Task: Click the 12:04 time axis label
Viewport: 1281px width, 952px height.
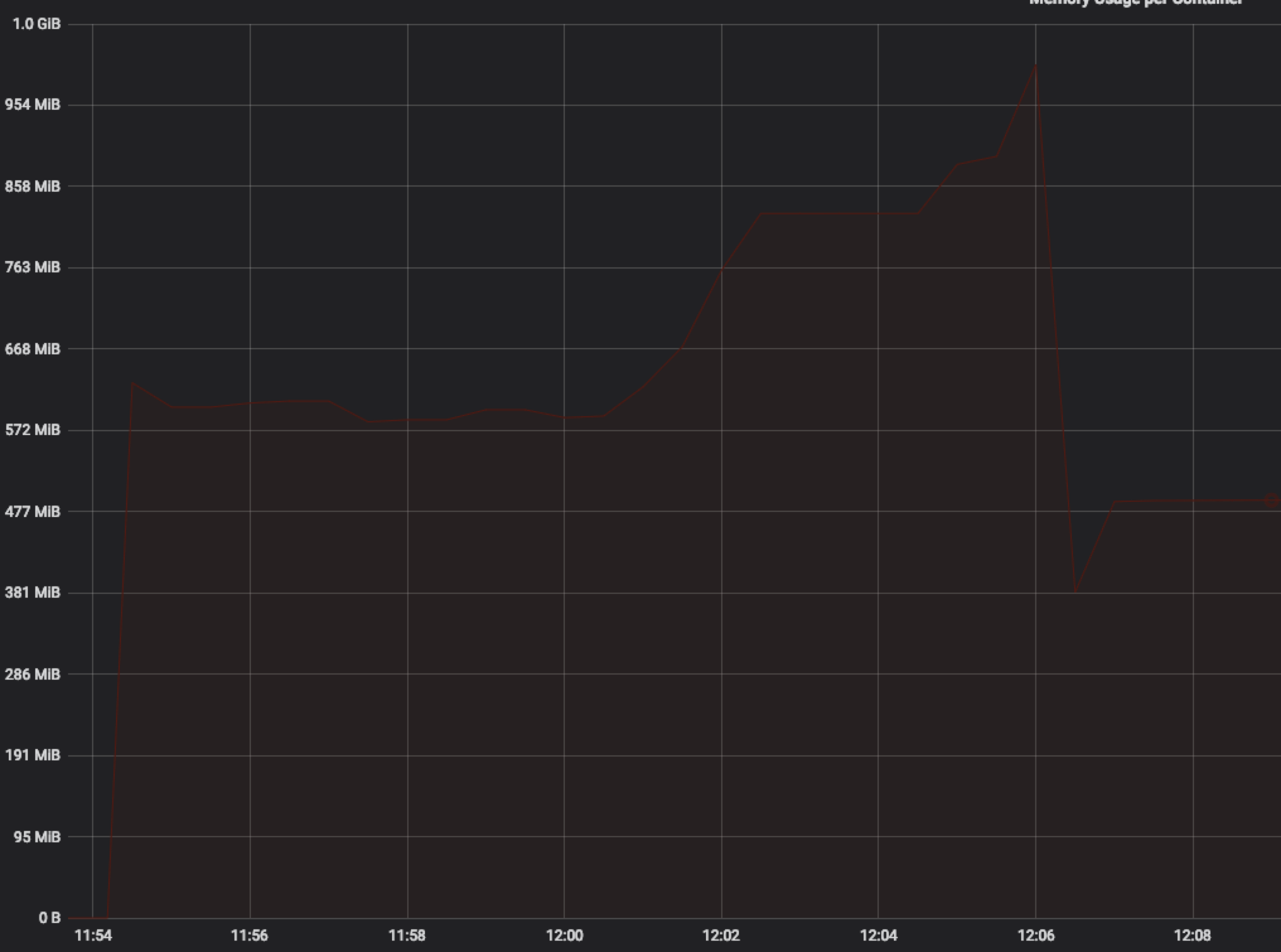Action: [x=878, y=936]
